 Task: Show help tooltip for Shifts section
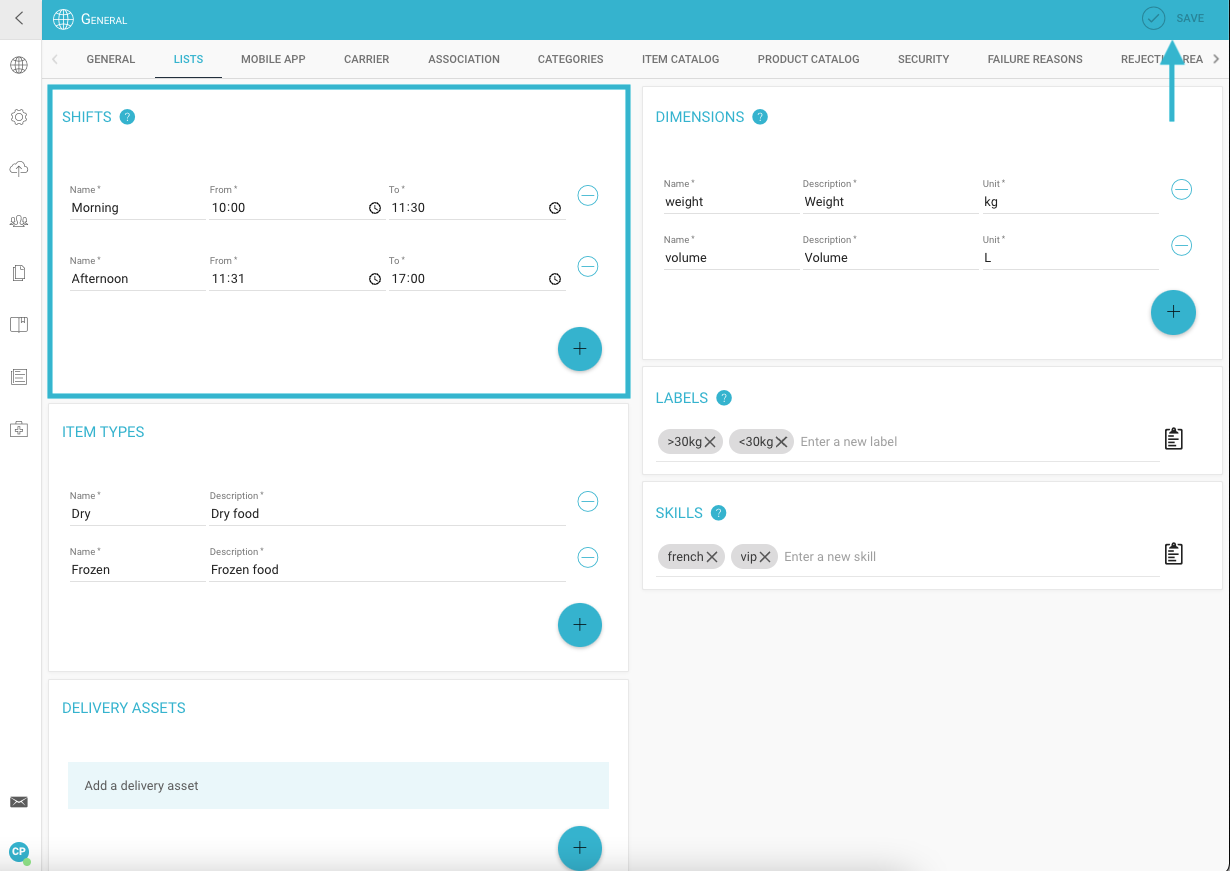coord(127,117)
